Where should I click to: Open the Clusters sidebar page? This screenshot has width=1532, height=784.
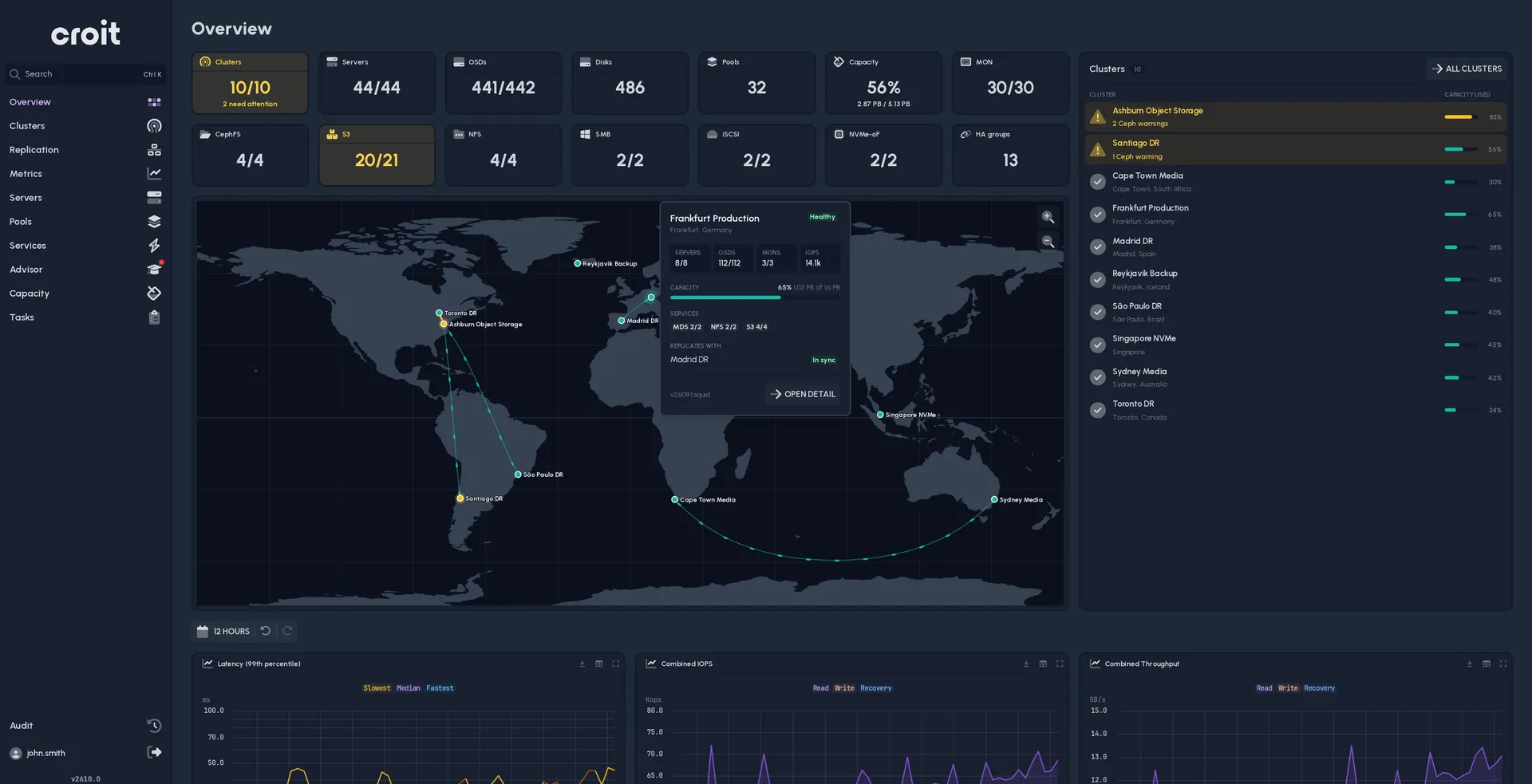tap(85, 126)
